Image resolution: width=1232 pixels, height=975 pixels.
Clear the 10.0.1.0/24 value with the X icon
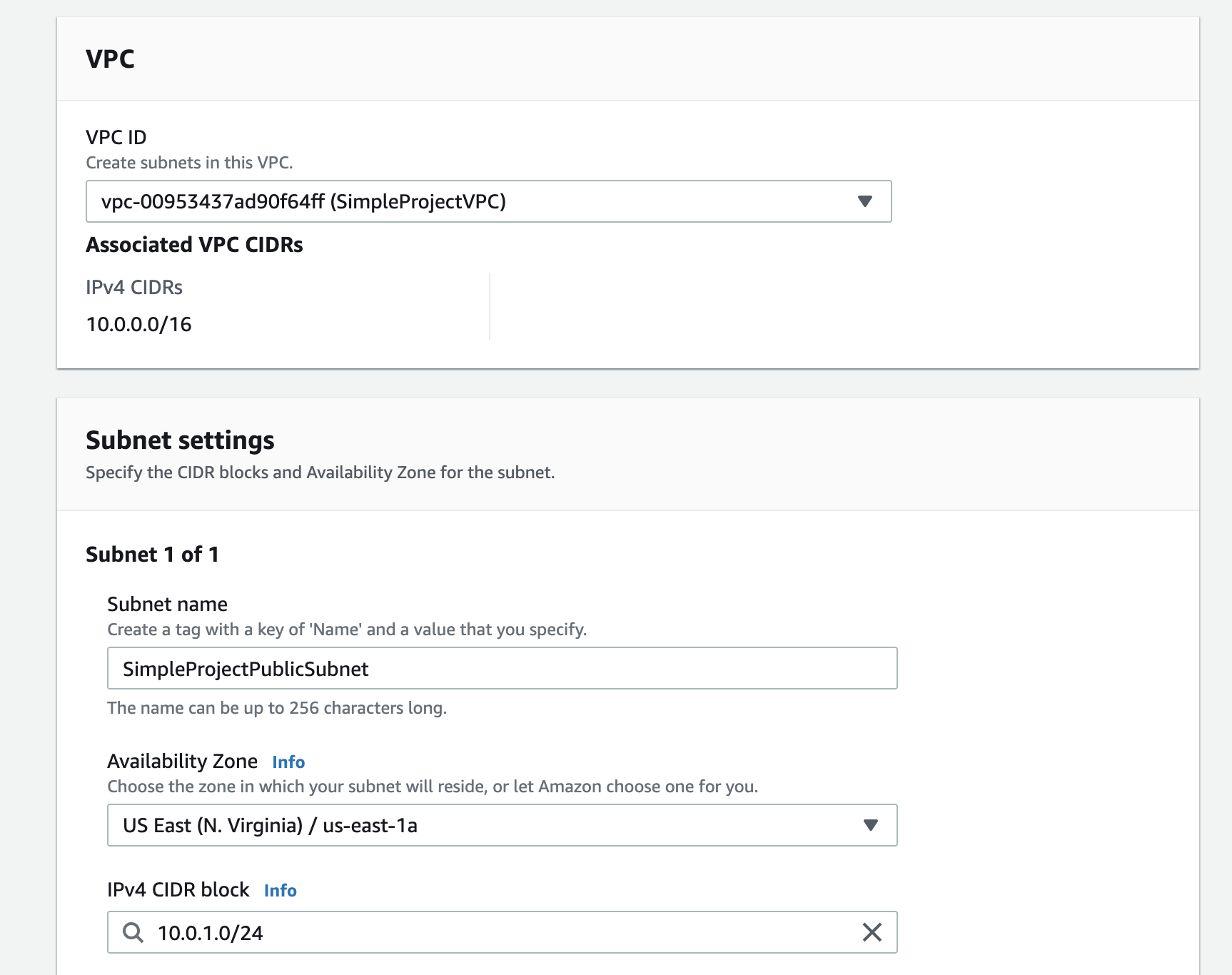tap(872, 932)
